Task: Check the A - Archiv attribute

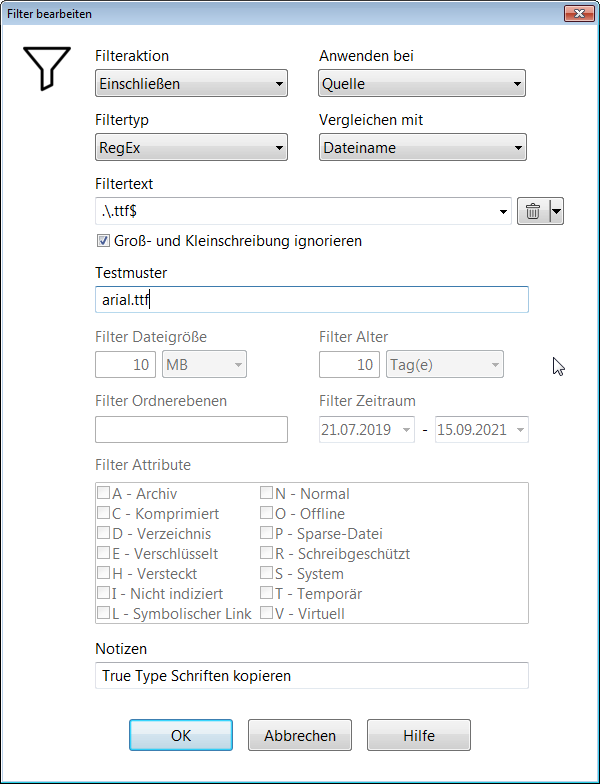Action: click(103, 493)
